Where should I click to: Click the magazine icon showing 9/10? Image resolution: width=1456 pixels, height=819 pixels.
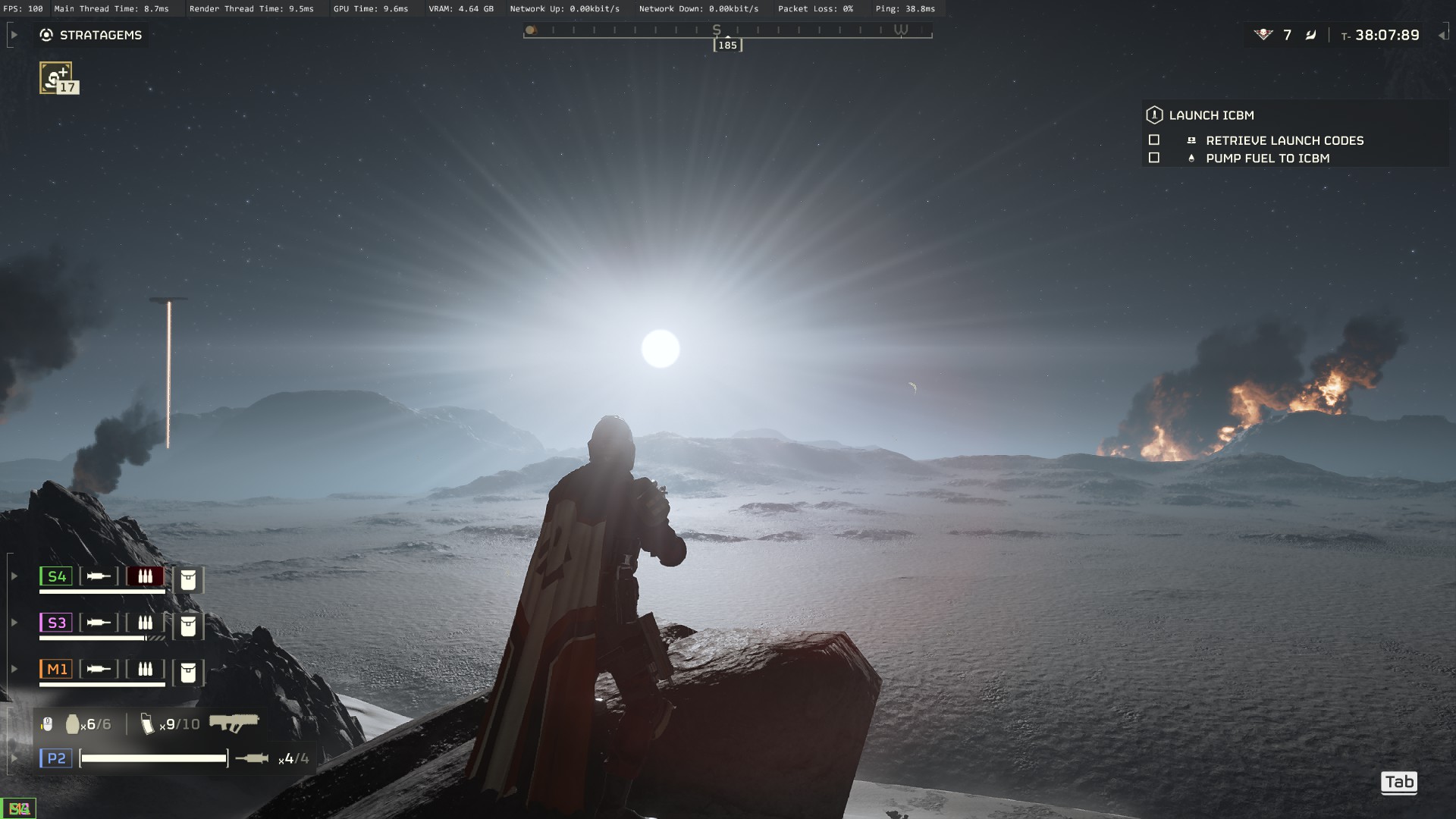(x=148, y=724)
